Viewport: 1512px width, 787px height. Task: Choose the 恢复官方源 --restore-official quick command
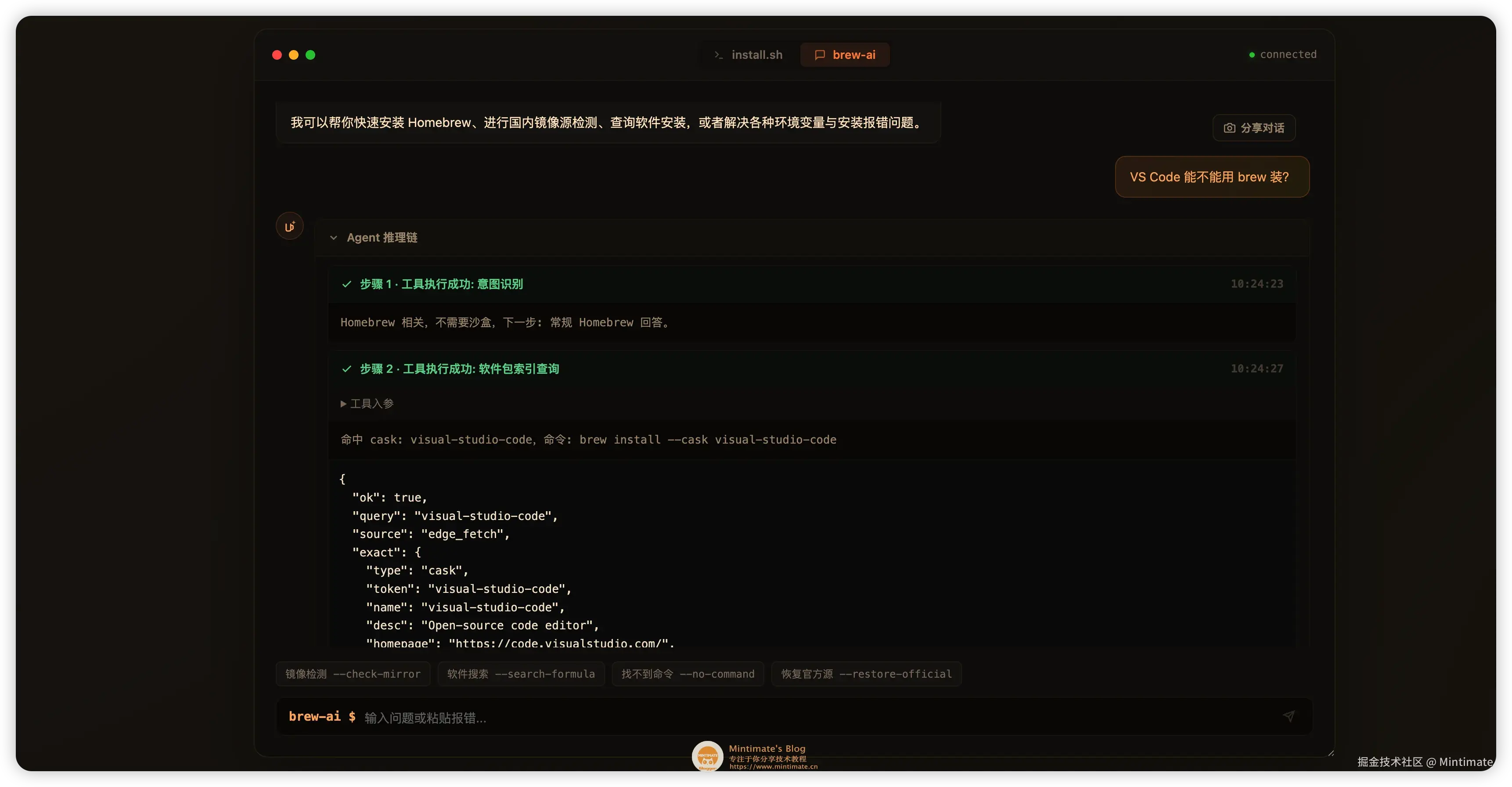(x=866, y=674)
